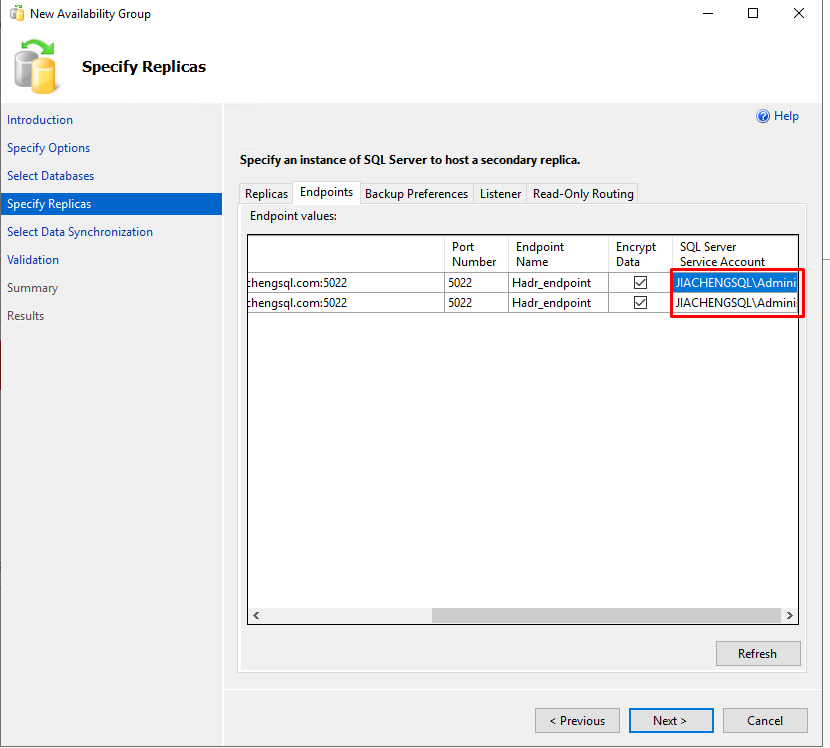Switch to the Replicas tab
Screen dimensions: 830x748
(x=266, y=194)
